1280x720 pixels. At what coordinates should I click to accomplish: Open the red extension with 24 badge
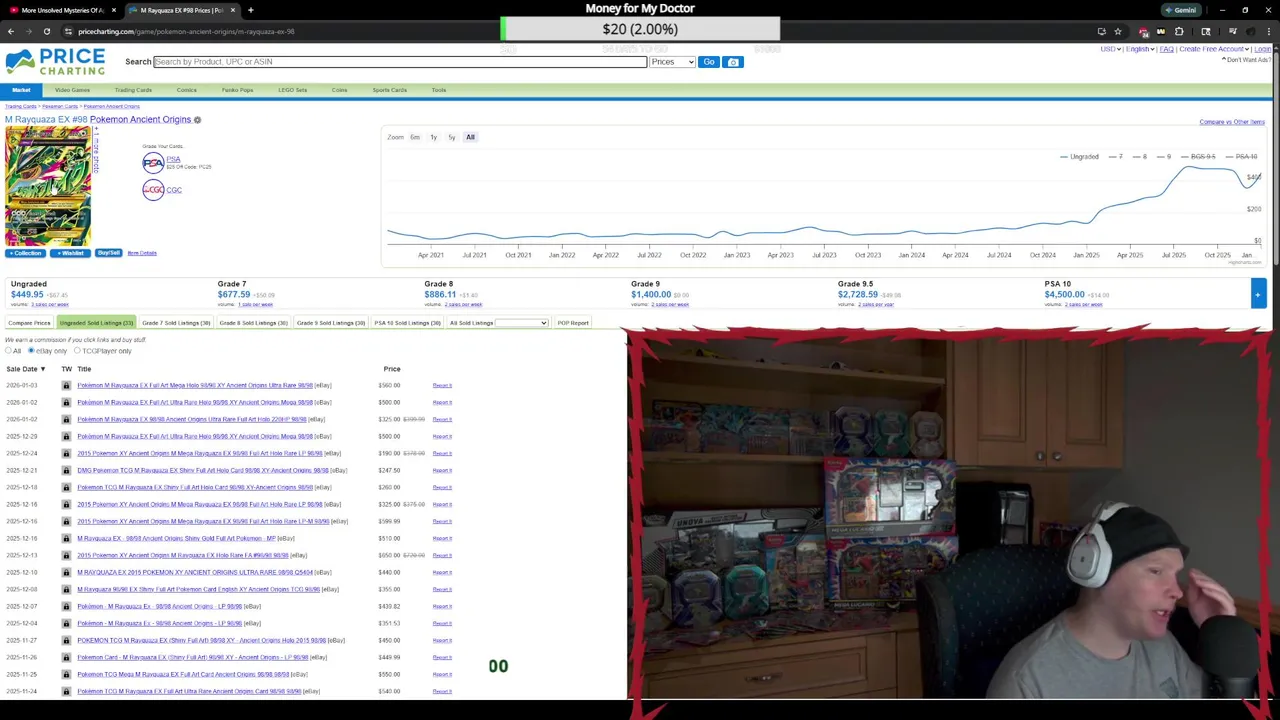point(1144,31)
